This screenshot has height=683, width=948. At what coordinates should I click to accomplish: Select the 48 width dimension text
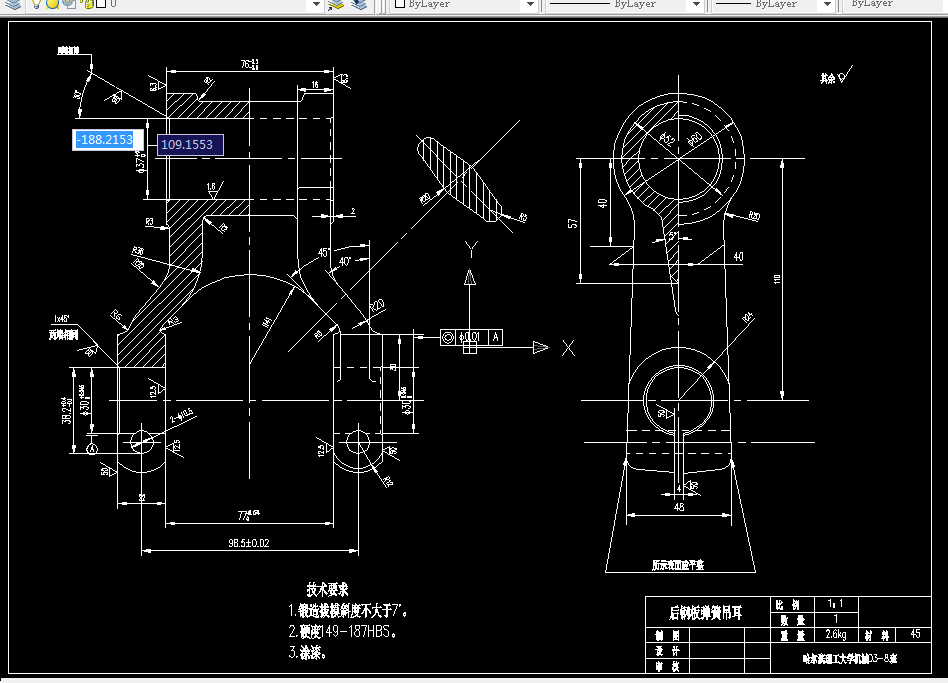678,507
